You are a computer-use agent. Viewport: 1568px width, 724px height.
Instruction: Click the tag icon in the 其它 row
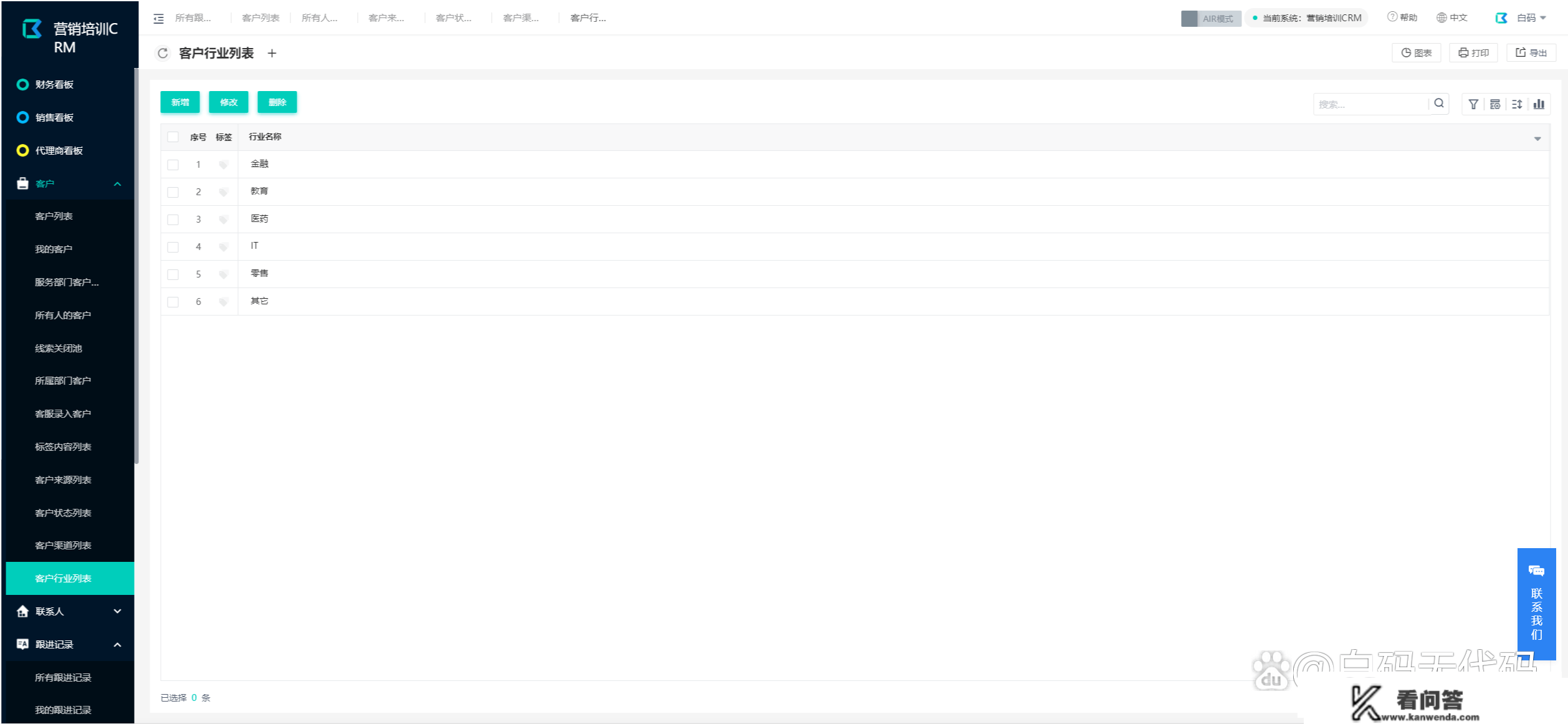click(x=223, y=302)
